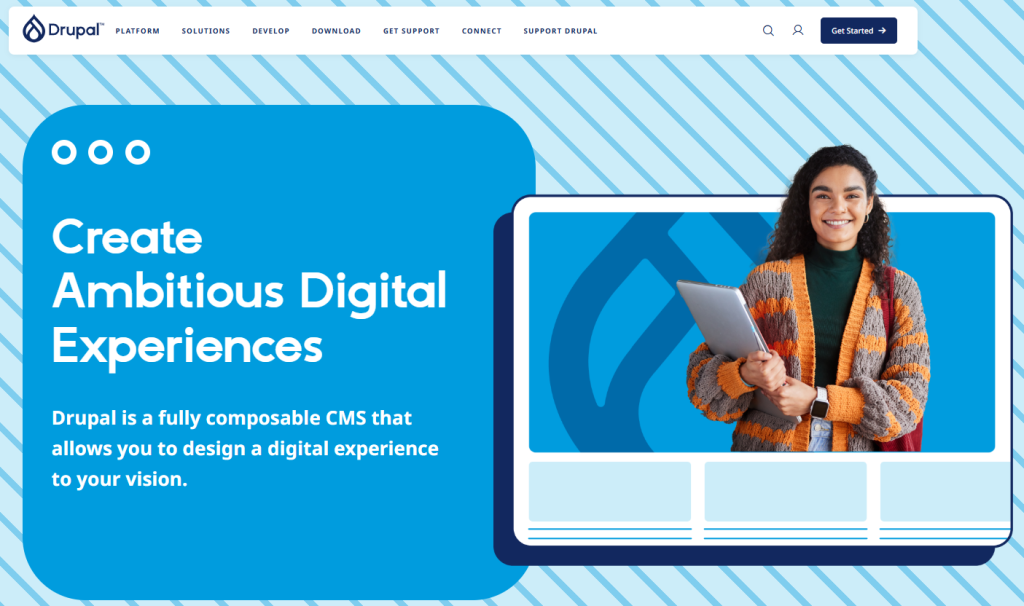Expand the Develop menu
1024x606 pixels.
click(271, 31)
